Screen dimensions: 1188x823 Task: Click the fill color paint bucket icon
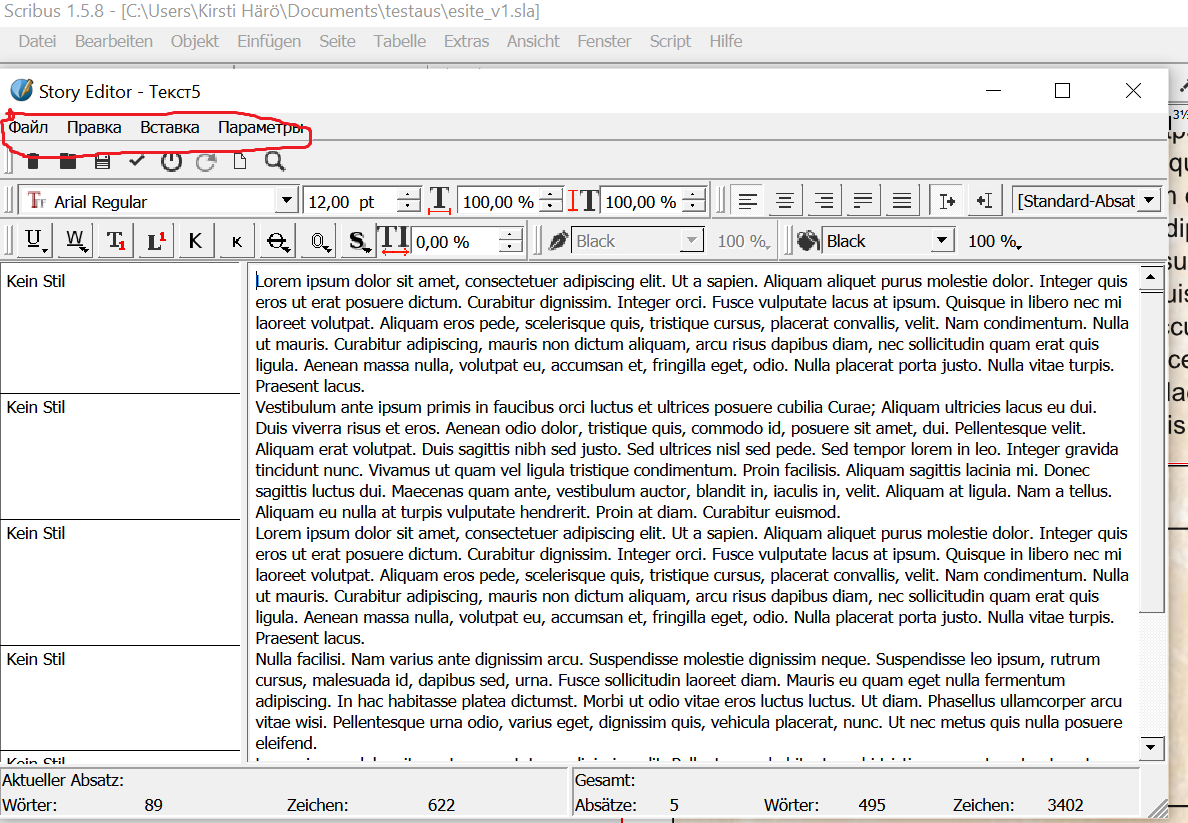click(x=807, y=241)
